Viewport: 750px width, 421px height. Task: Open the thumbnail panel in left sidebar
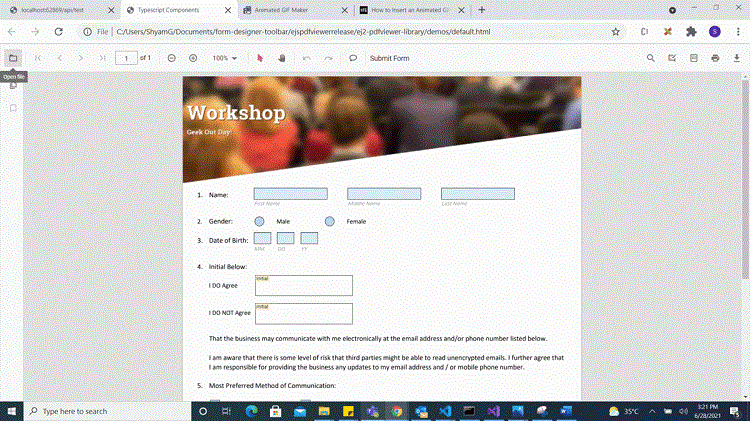(x=13, y=86)
